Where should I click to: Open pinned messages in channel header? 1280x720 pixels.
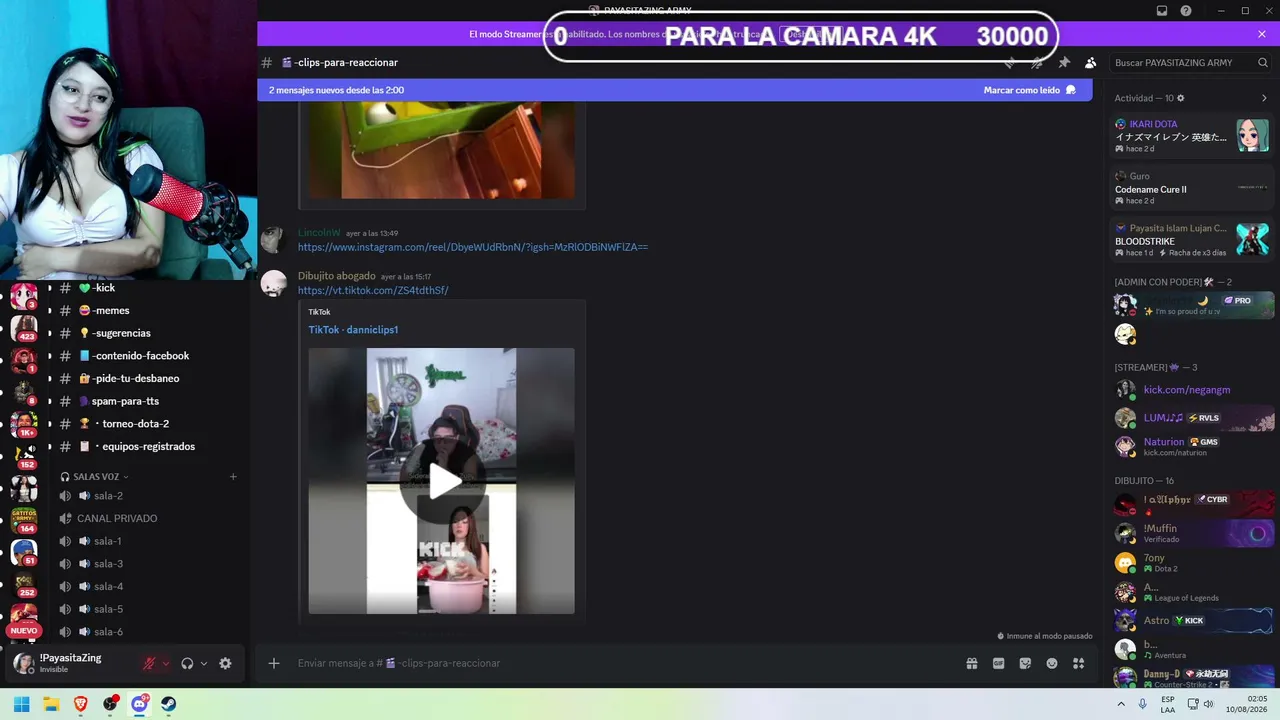[1064, 62]
